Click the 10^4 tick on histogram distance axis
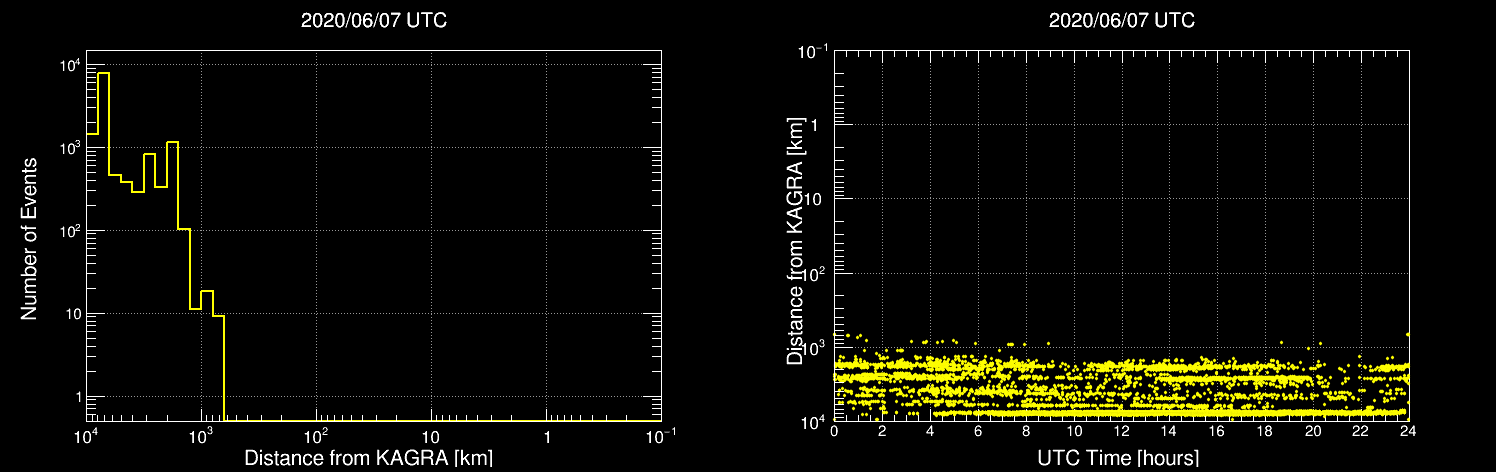This screenshot has height=472, width=1496. (86, 436)
